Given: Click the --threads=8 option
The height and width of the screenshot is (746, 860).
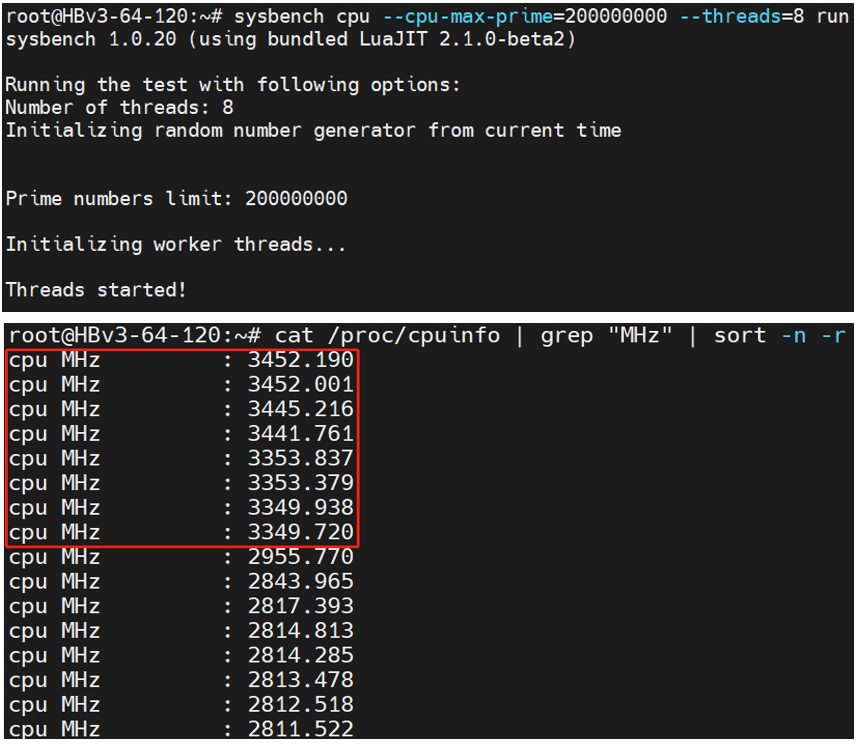Looking at the screenshot, I should [x=742, y=16].
